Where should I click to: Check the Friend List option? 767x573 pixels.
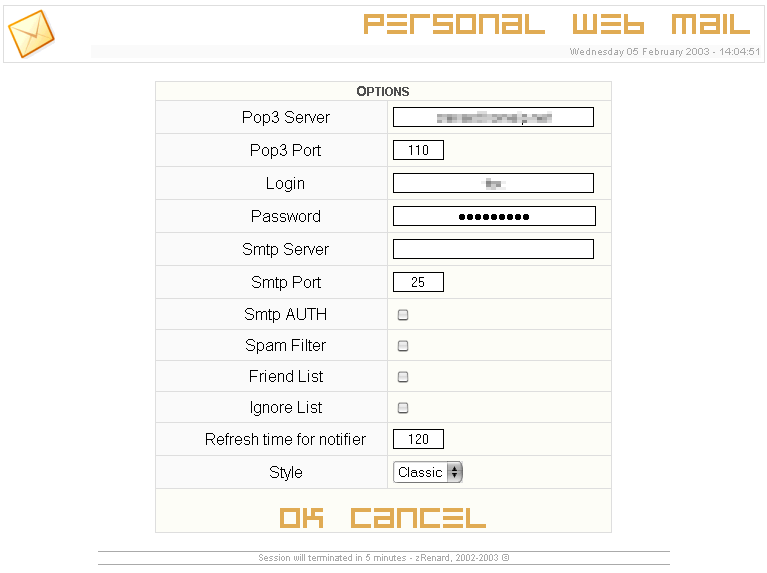click(x=403, y=377)
